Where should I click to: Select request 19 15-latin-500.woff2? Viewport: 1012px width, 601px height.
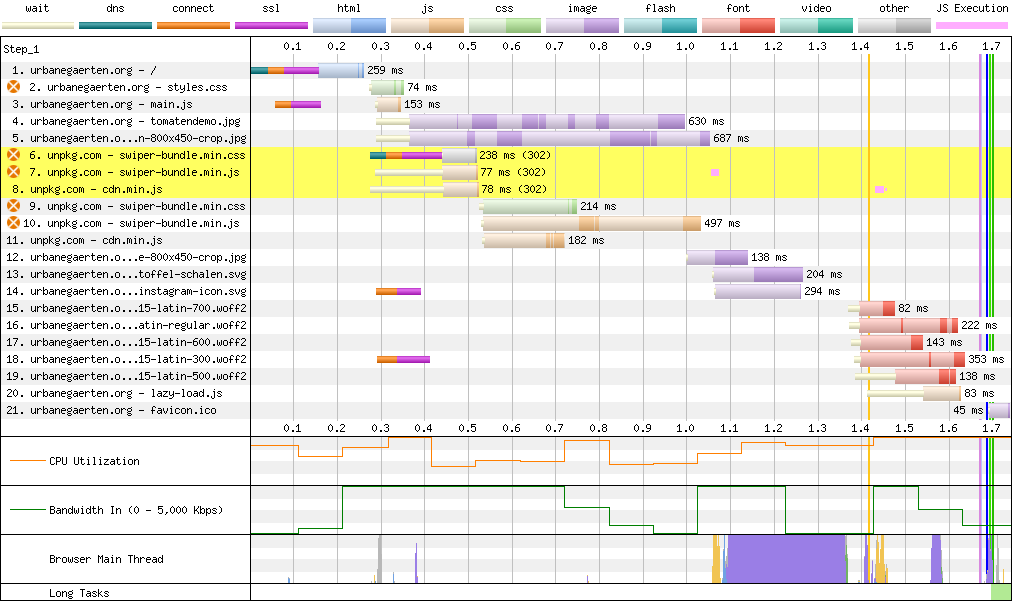126,376
